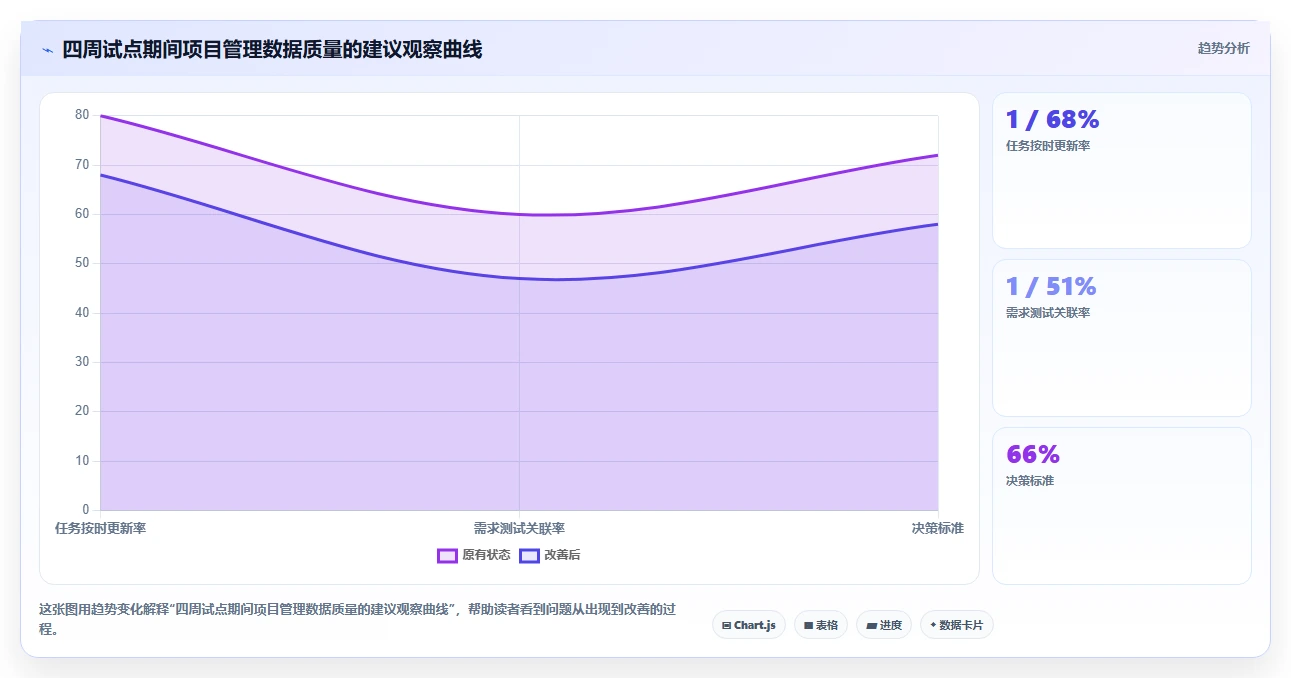Click the 1 / 51% value text
The image size is (1291, 678).
[1051, 287]
